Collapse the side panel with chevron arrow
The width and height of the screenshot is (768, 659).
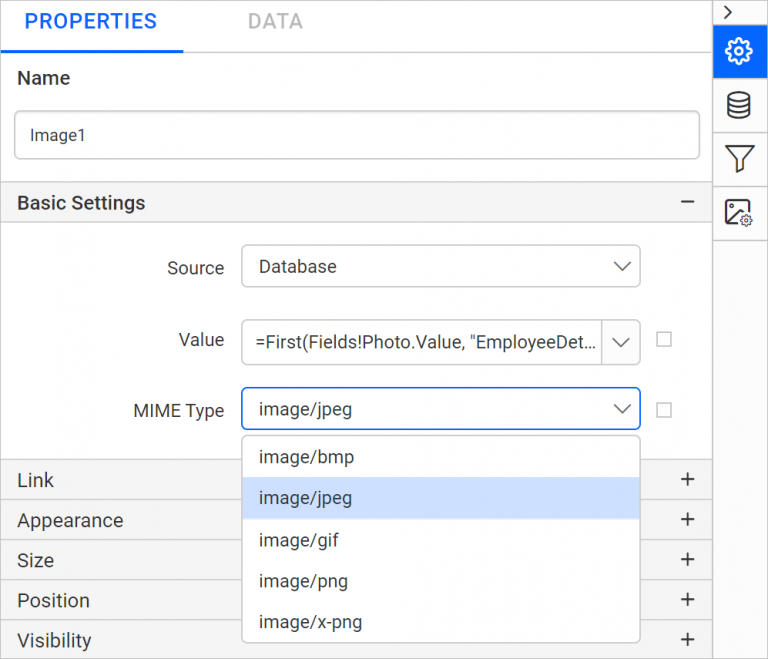pyautogui.click(x=728, y=12)
